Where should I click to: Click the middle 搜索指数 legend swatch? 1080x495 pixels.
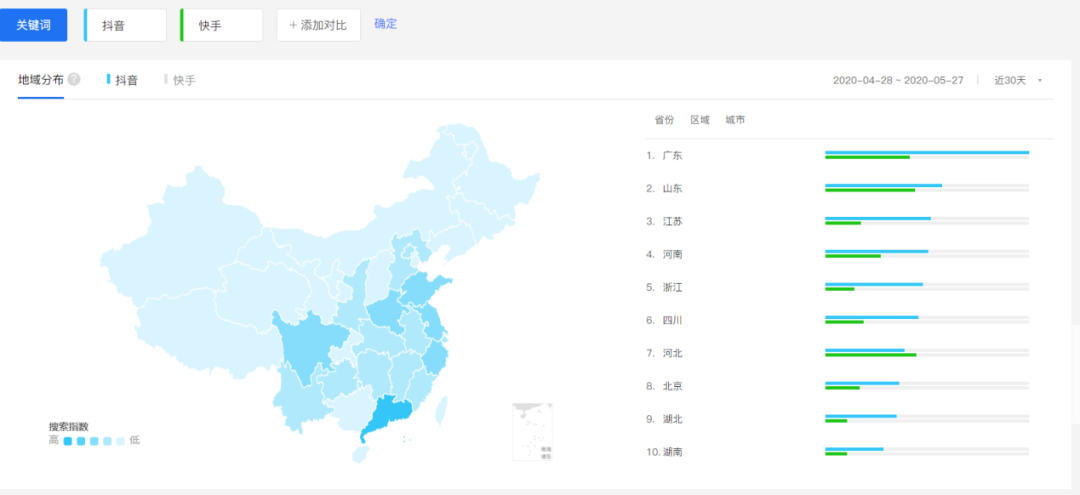click(94, 441)
